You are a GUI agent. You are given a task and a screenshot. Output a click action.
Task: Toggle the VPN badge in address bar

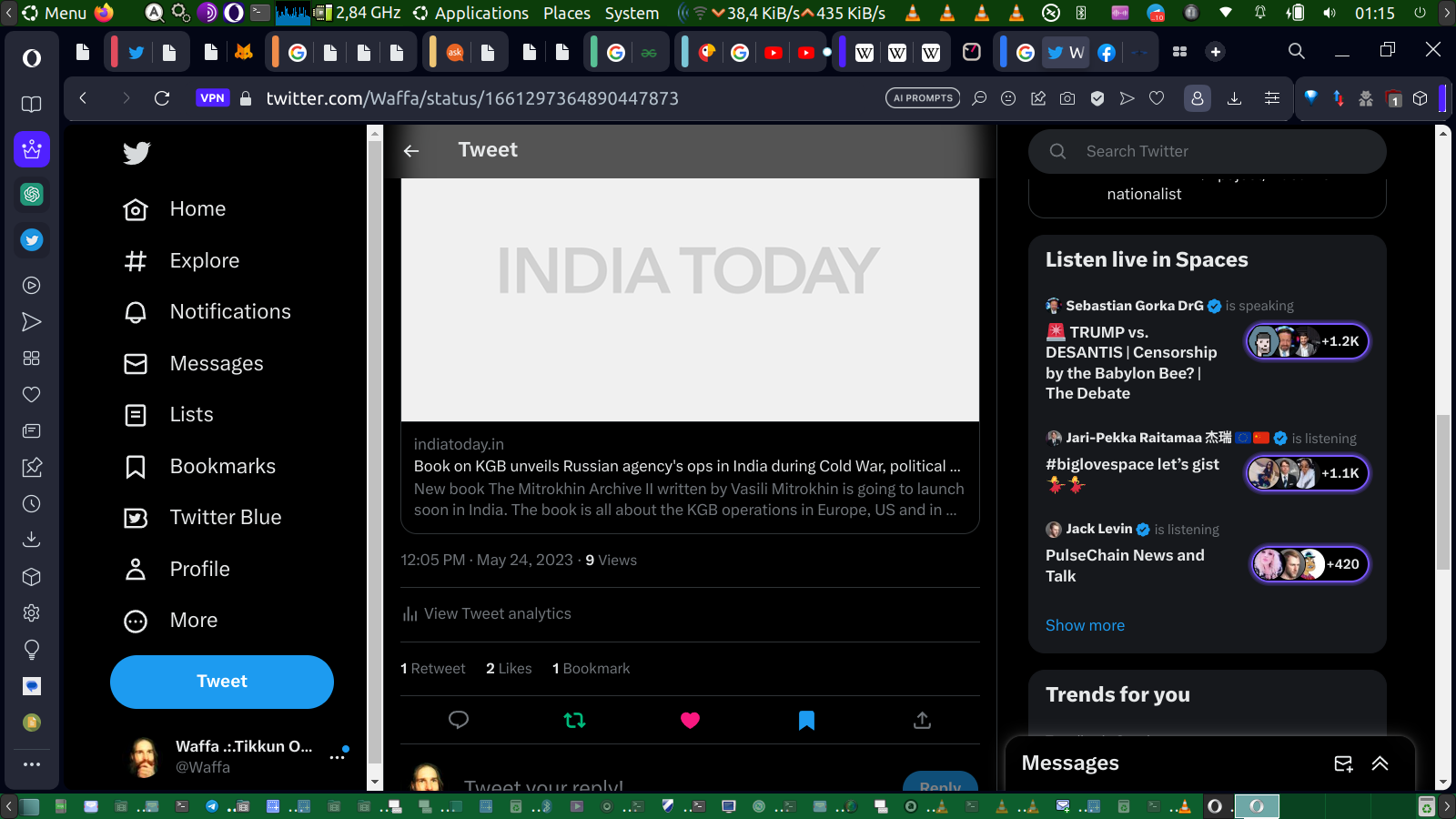(x=212, y=98)
